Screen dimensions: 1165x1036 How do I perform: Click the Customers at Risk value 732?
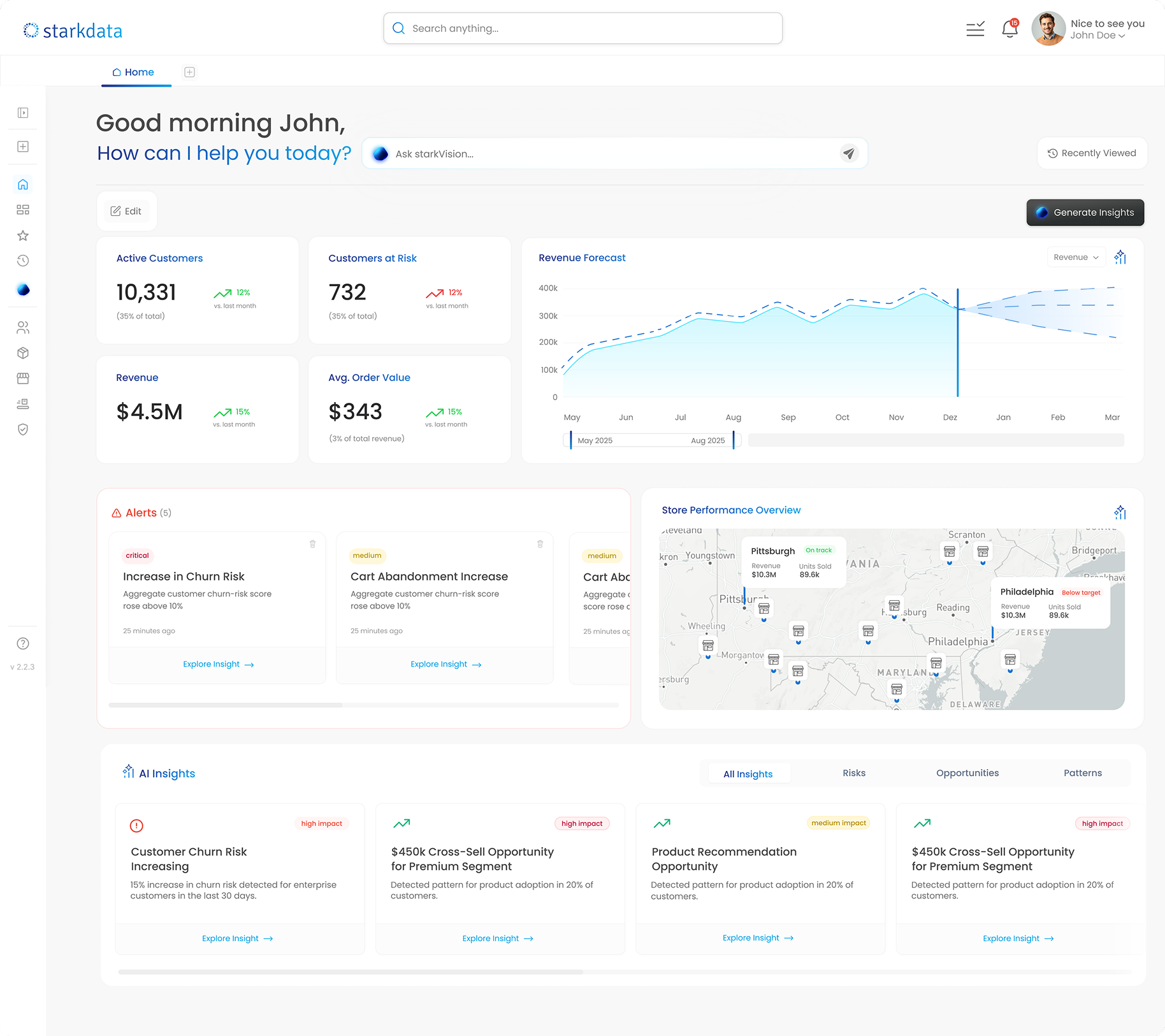click(x=347, y=292)
